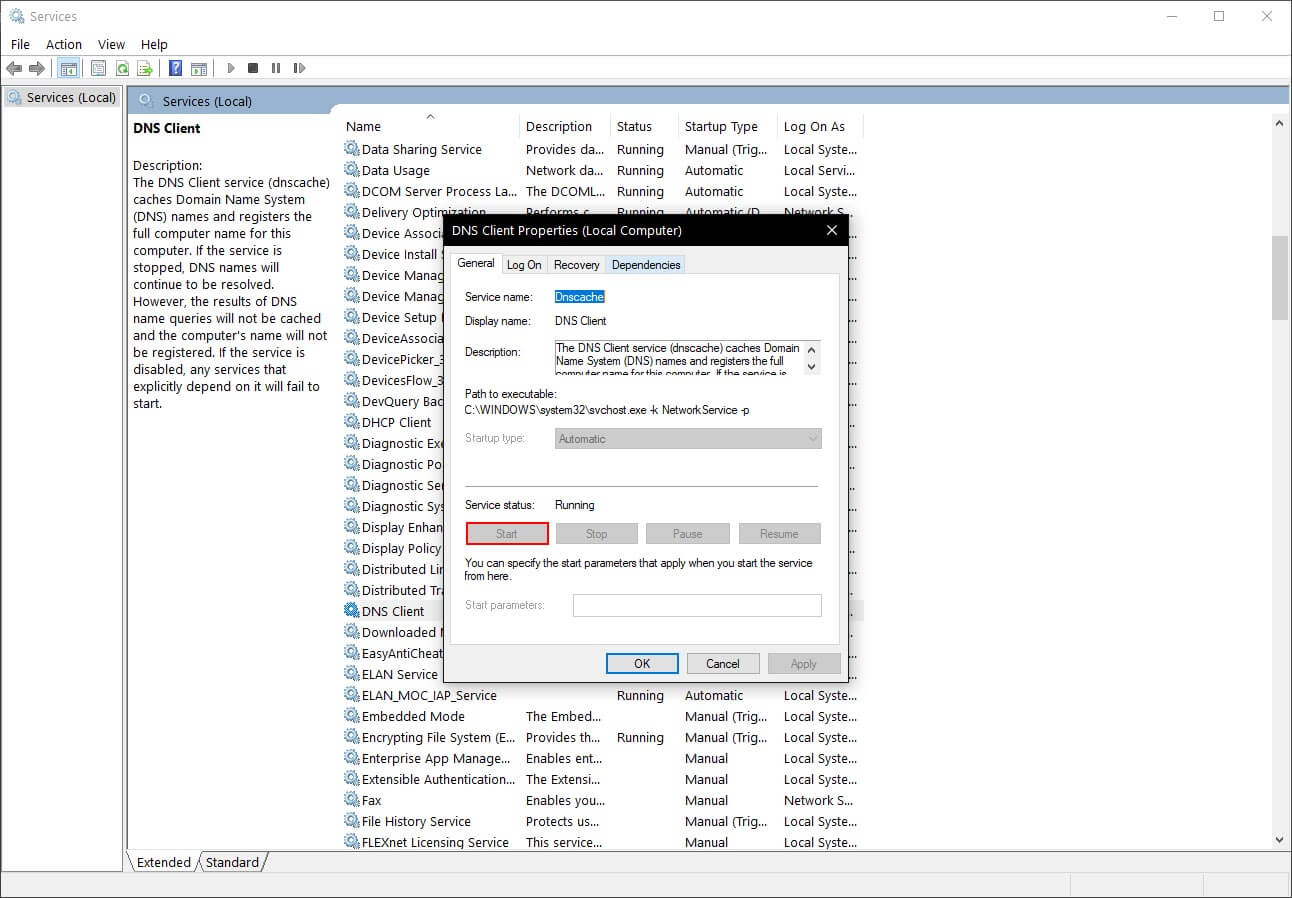Click the gear icon beside Embedded Mode
Screen dimensions: 1292x898
(x=352, y=715)
